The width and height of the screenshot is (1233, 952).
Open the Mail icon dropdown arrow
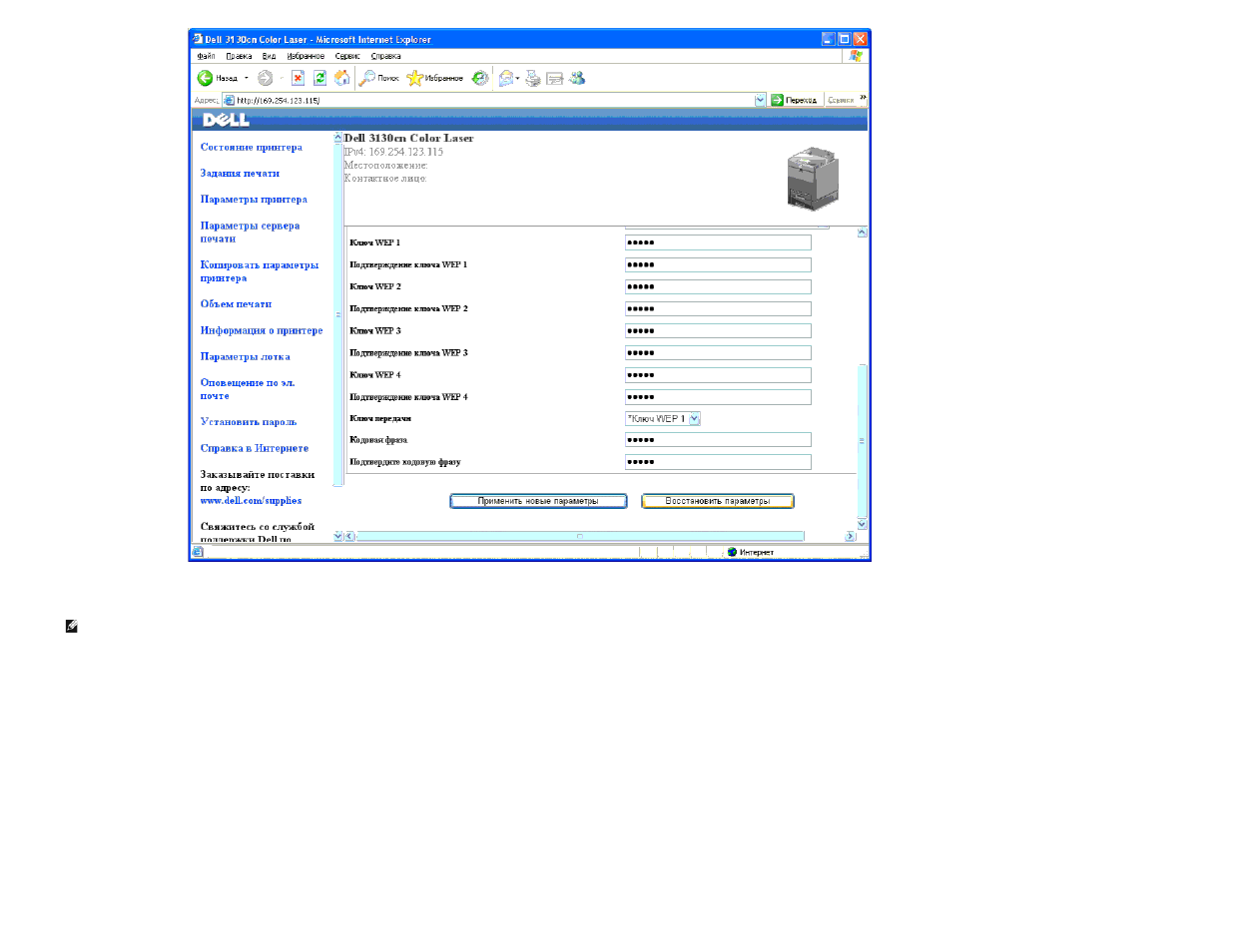coord(517,78)
